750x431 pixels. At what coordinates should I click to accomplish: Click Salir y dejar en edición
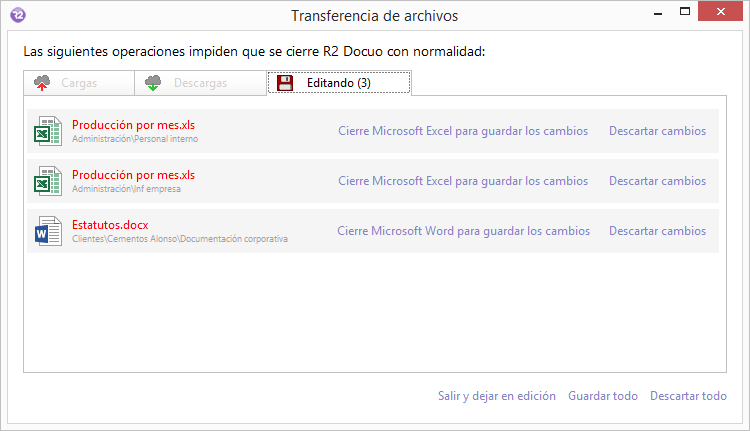point(497,396)
